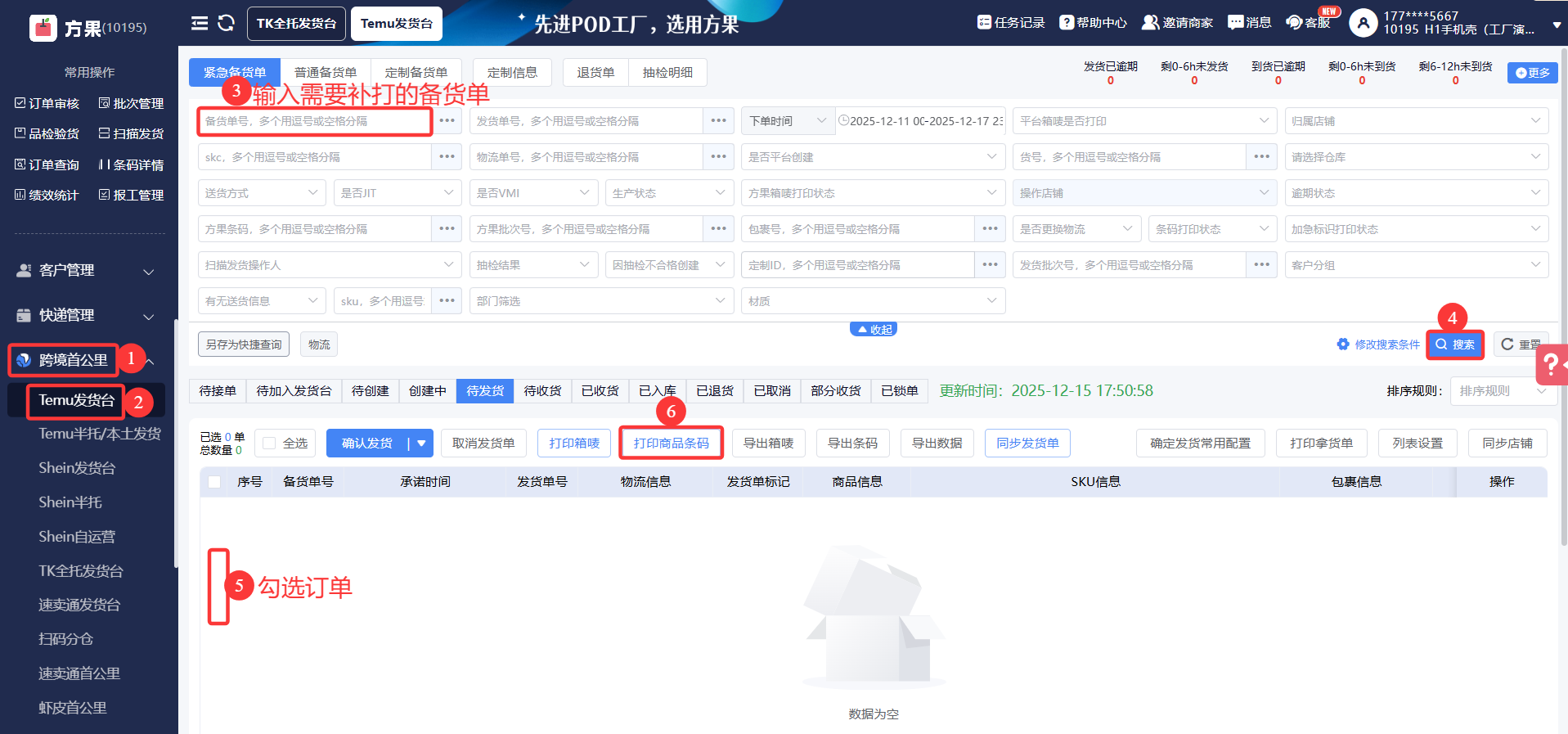The height and width of the screenshot is (734, 1568).
Task: Select 待接单 status tab
Action: tap(218, 391)
